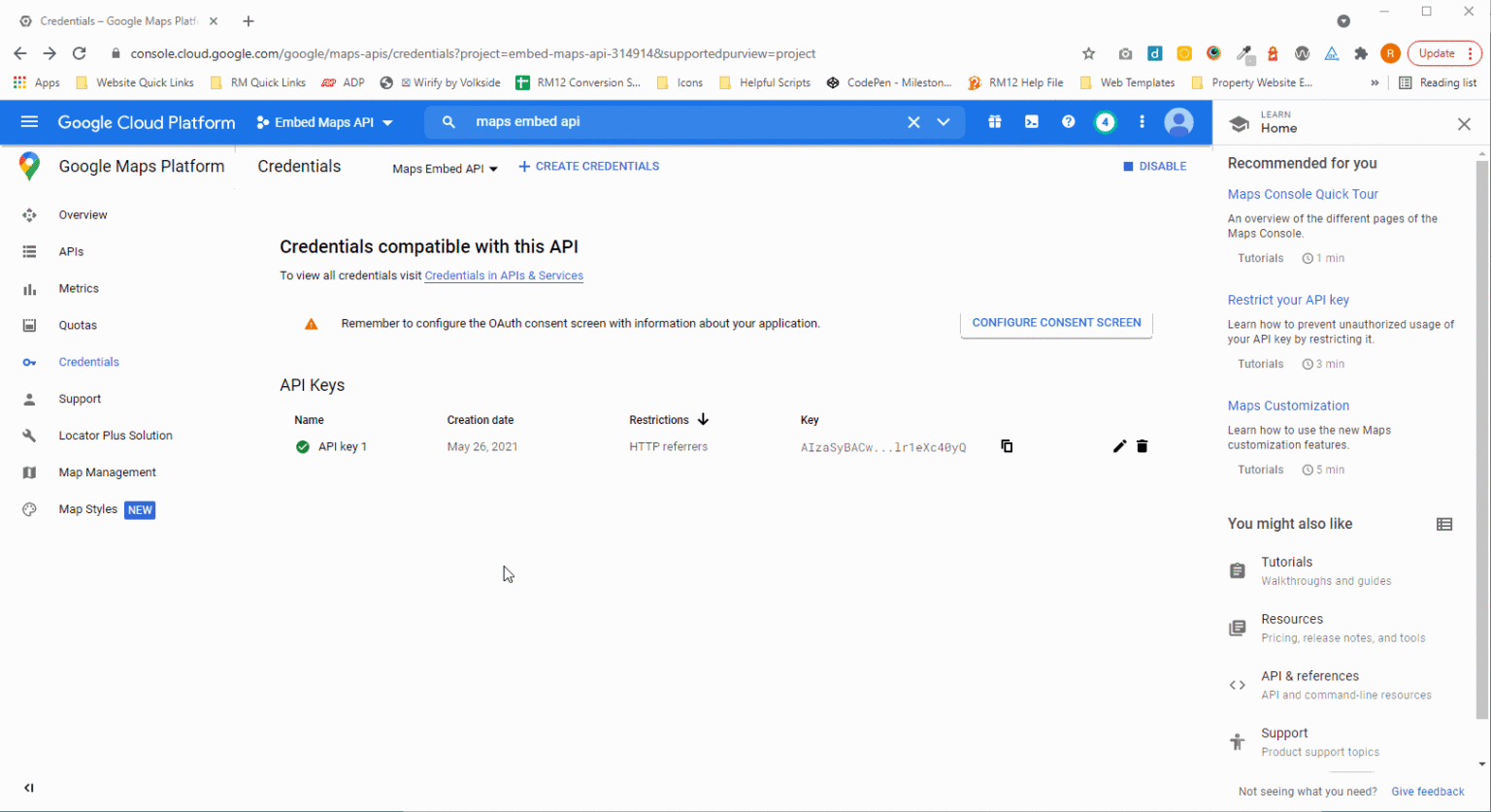Screen dimensions: 1491x812
Task: Click Give feedback link
Action: pos(1427,792)
